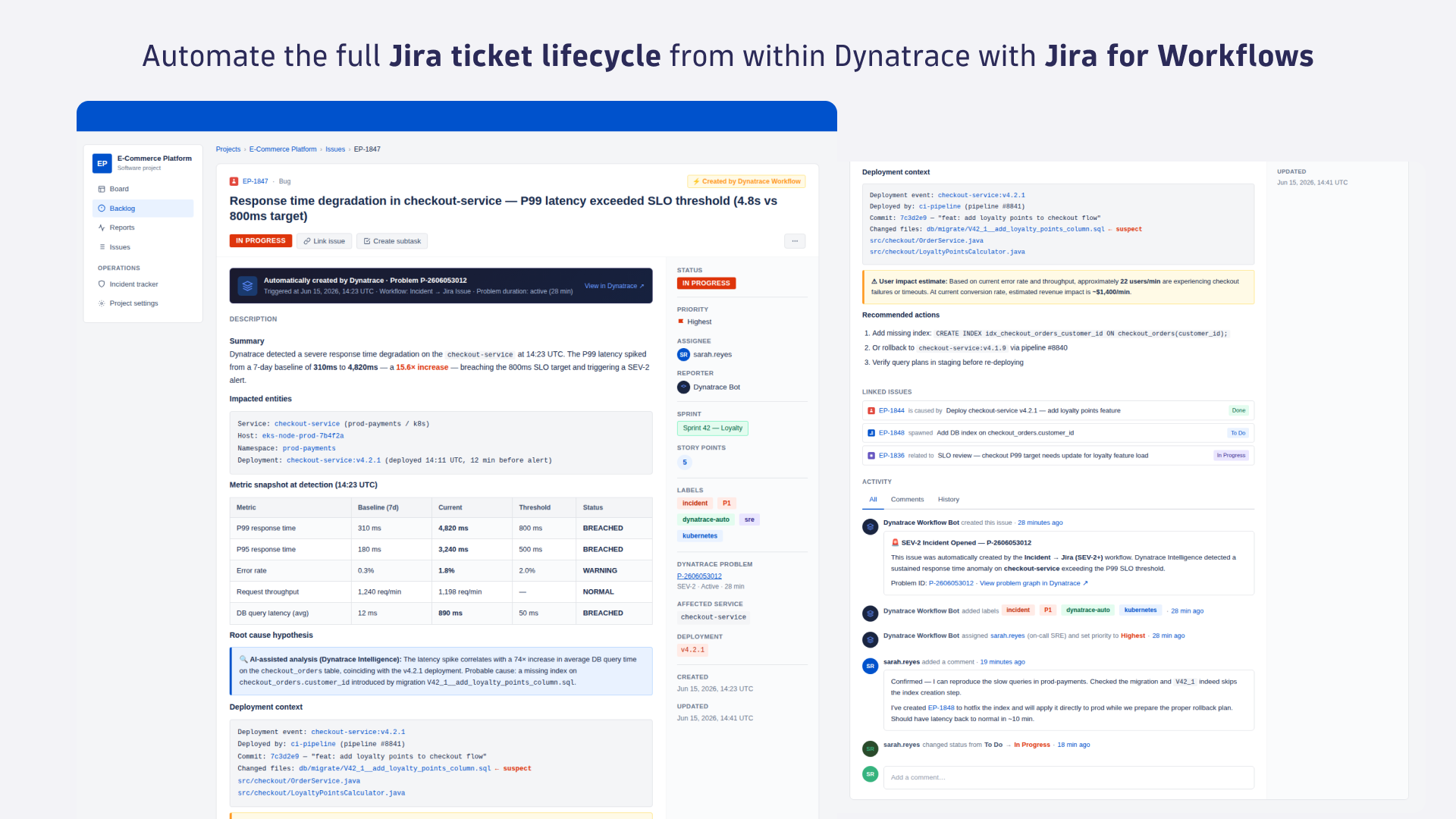Switch to the History activity tab
1456x819 pixels.
tap(948, 500)
